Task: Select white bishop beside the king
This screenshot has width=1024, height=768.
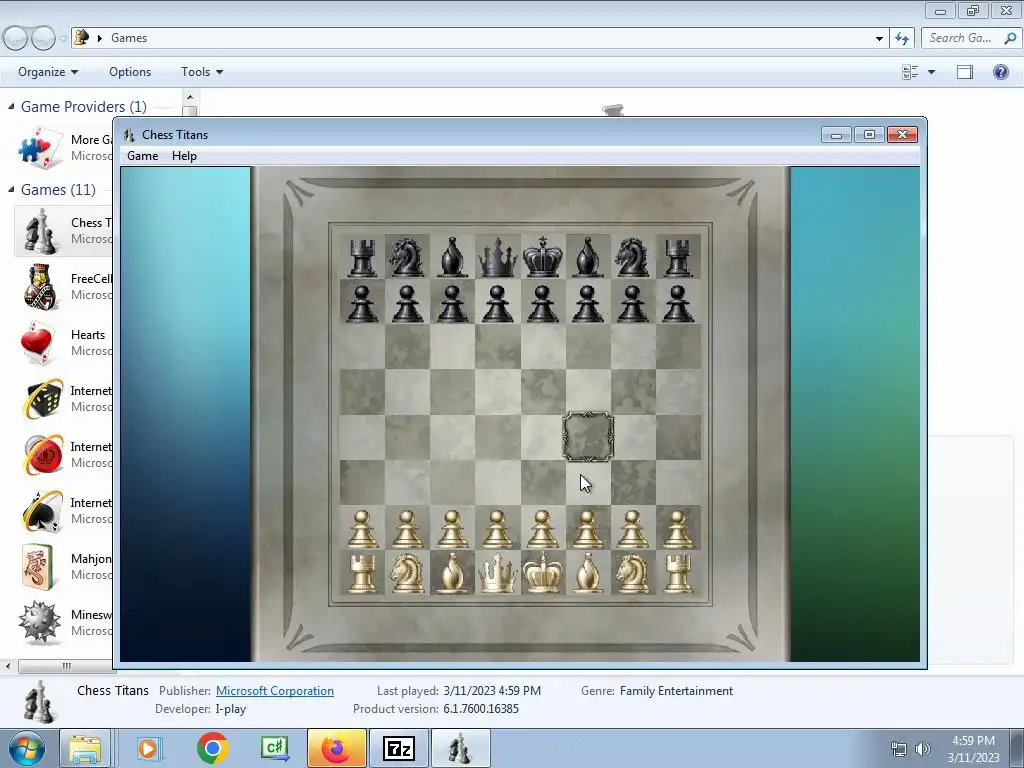Action: click(588, 573)
